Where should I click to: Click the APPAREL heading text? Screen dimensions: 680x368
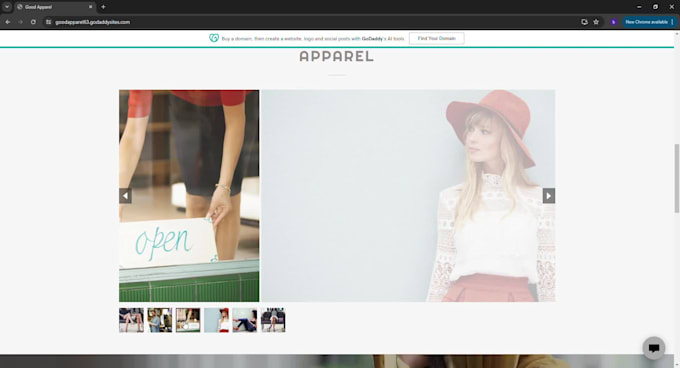(337, 56)
